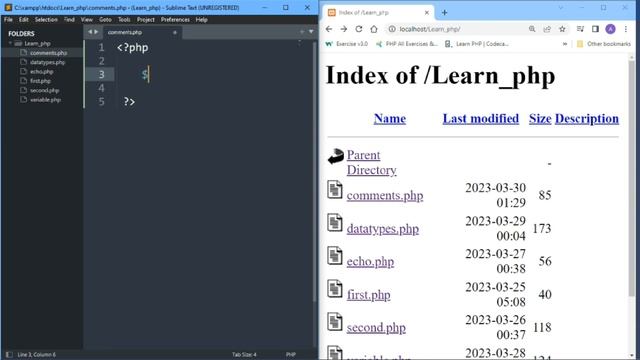Click file icon beside datatypes.php in listing
This screenshot has width=640, height=360.
point(335,223)
